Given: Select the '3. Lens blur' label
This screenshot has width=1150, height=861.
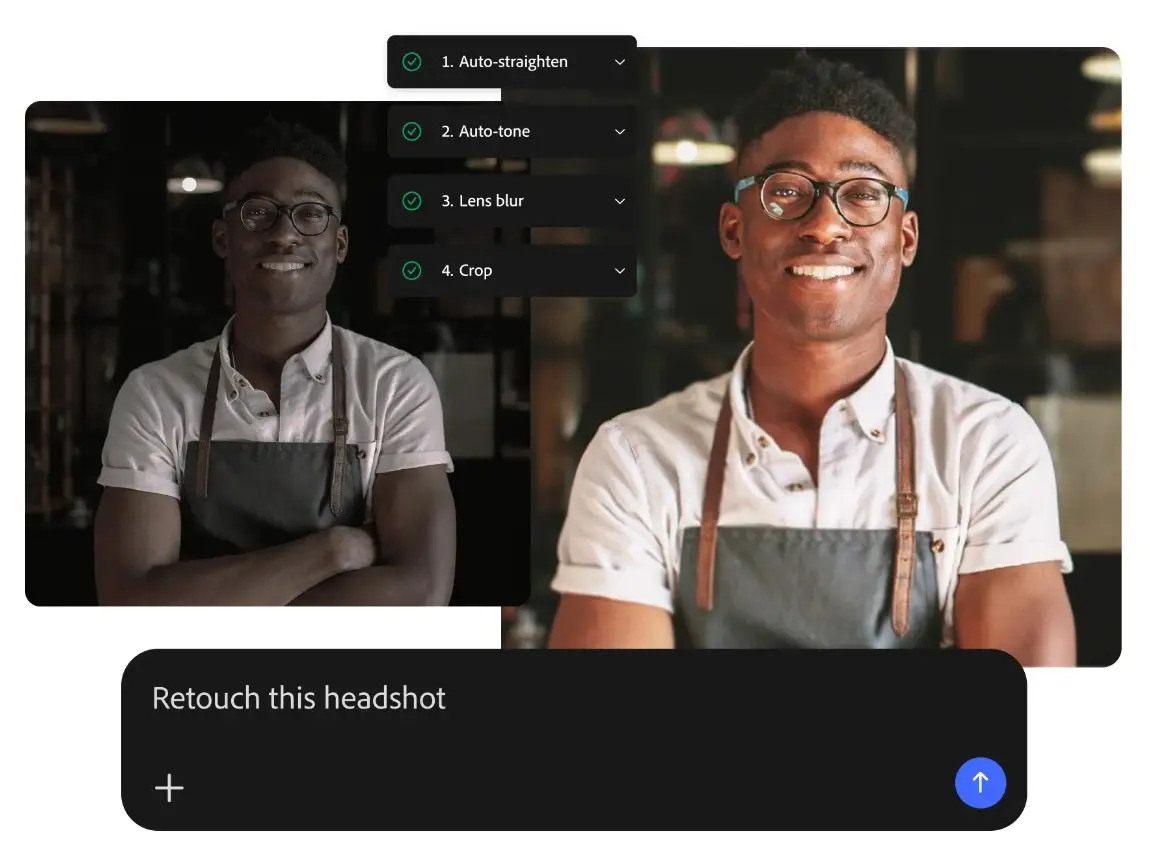Looking at the screenshot, I should [483, 201].
